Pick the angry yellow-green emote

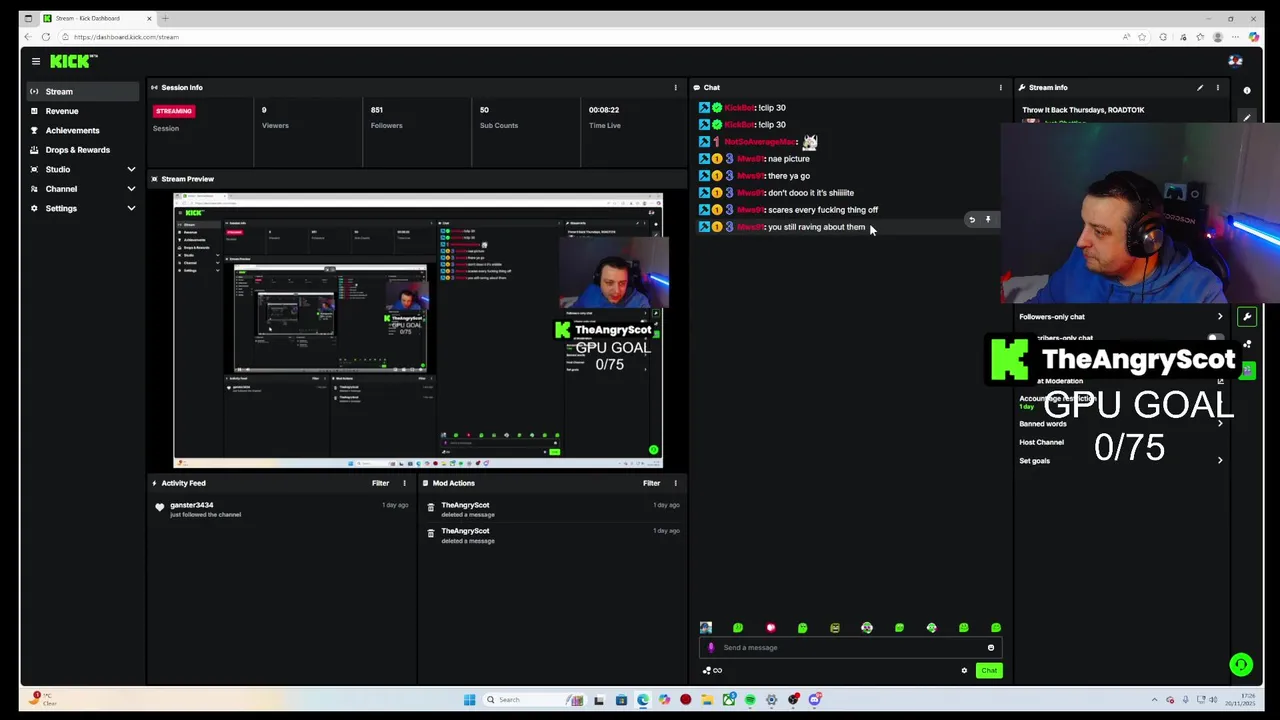(x=834, y=628)
